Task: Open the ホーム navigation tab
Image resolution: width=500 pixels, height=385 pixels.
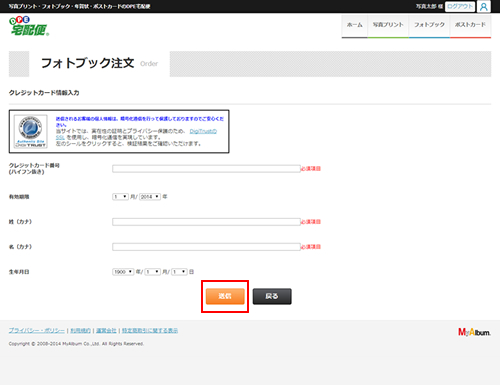Action: point(354,26)
